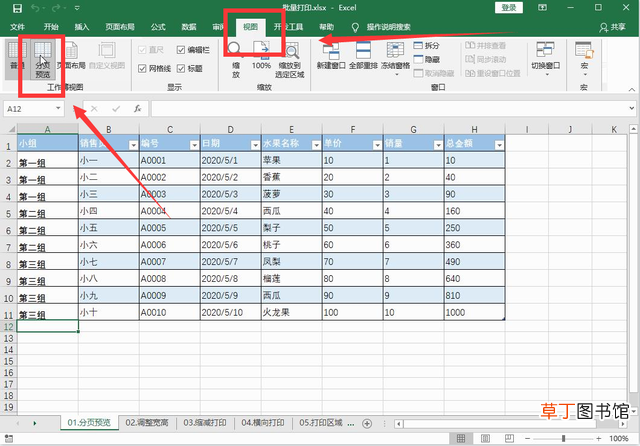
Task: Open the File (文件) tab
Action: pyautogui.click(x=17, y=27)
